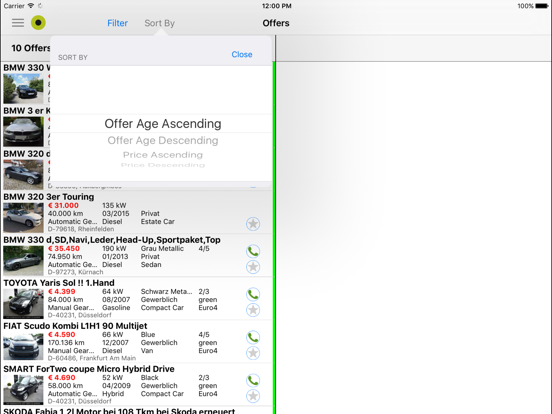Tap location D-79618, Rheinfelden
The image size is (552, 414).
coord(81,229)
